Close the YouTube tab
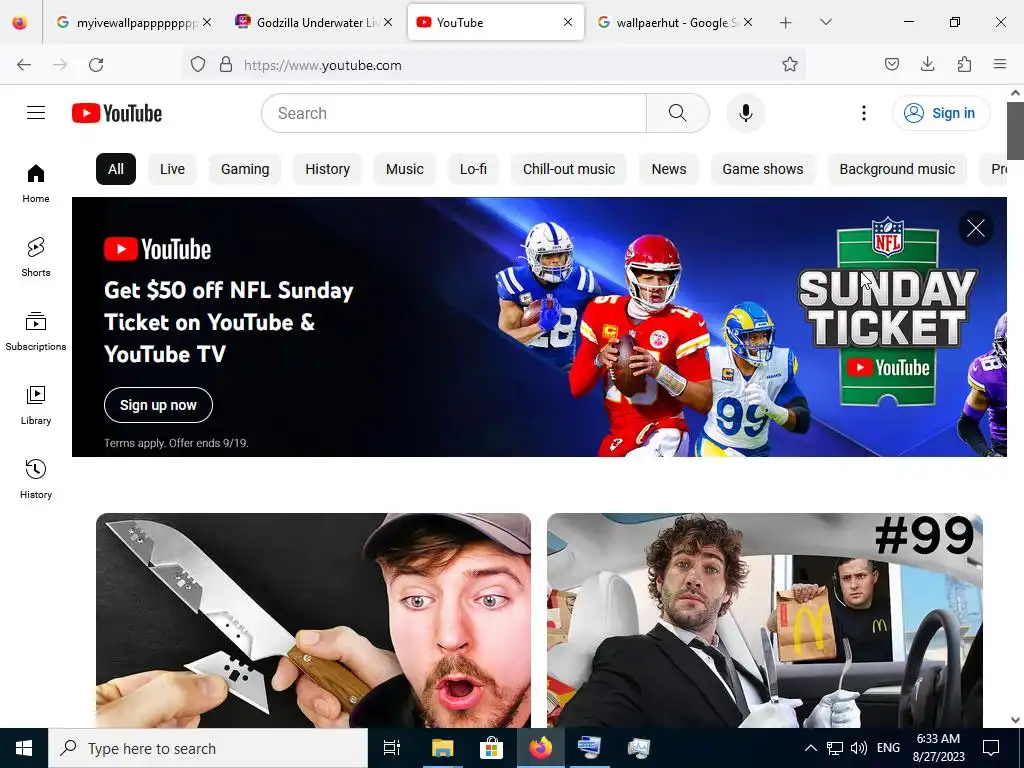1024x768 pixels. [568, 22]
